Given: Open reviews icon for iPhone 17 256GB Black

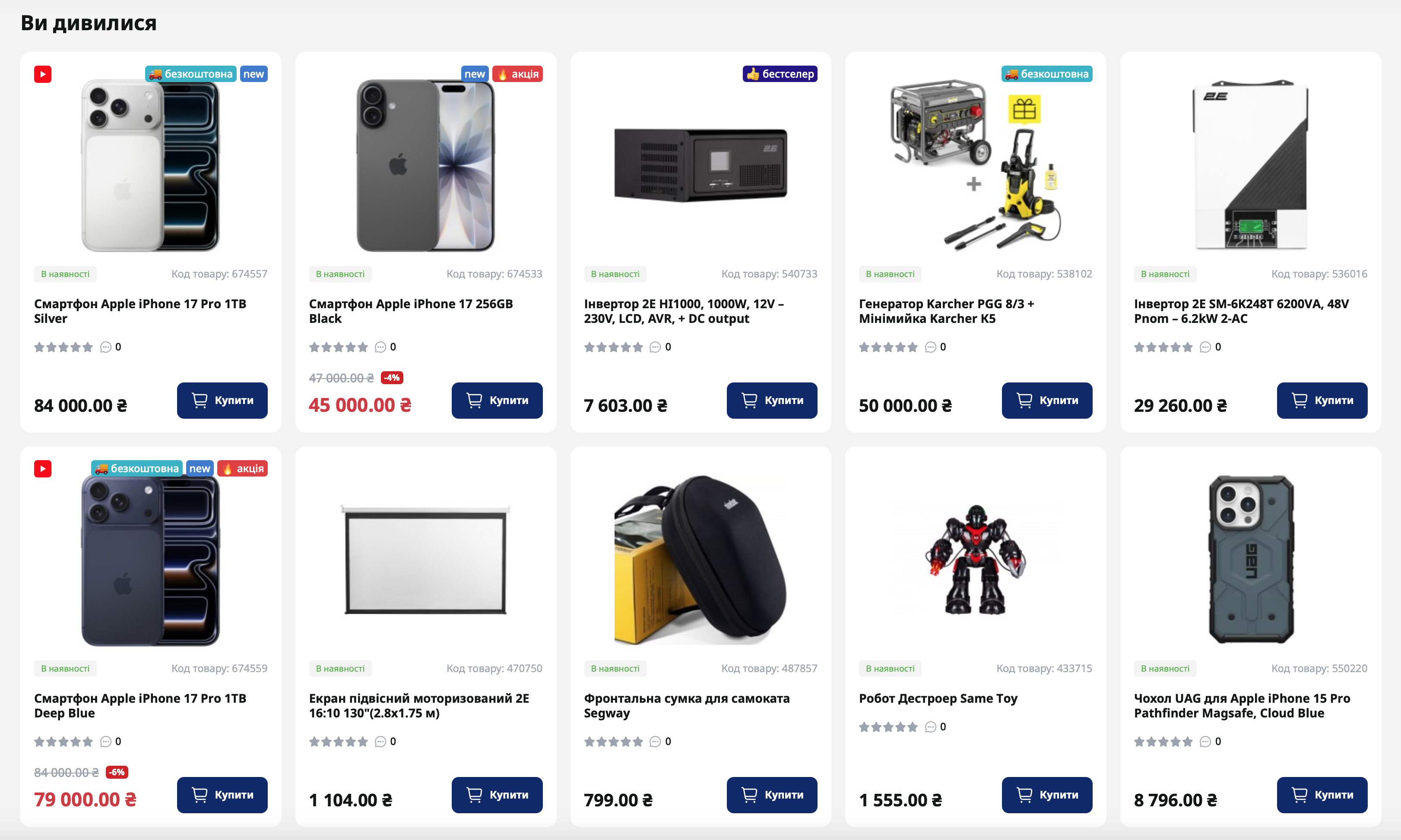Looking at the screenshot, I should [x=380, y=347].
